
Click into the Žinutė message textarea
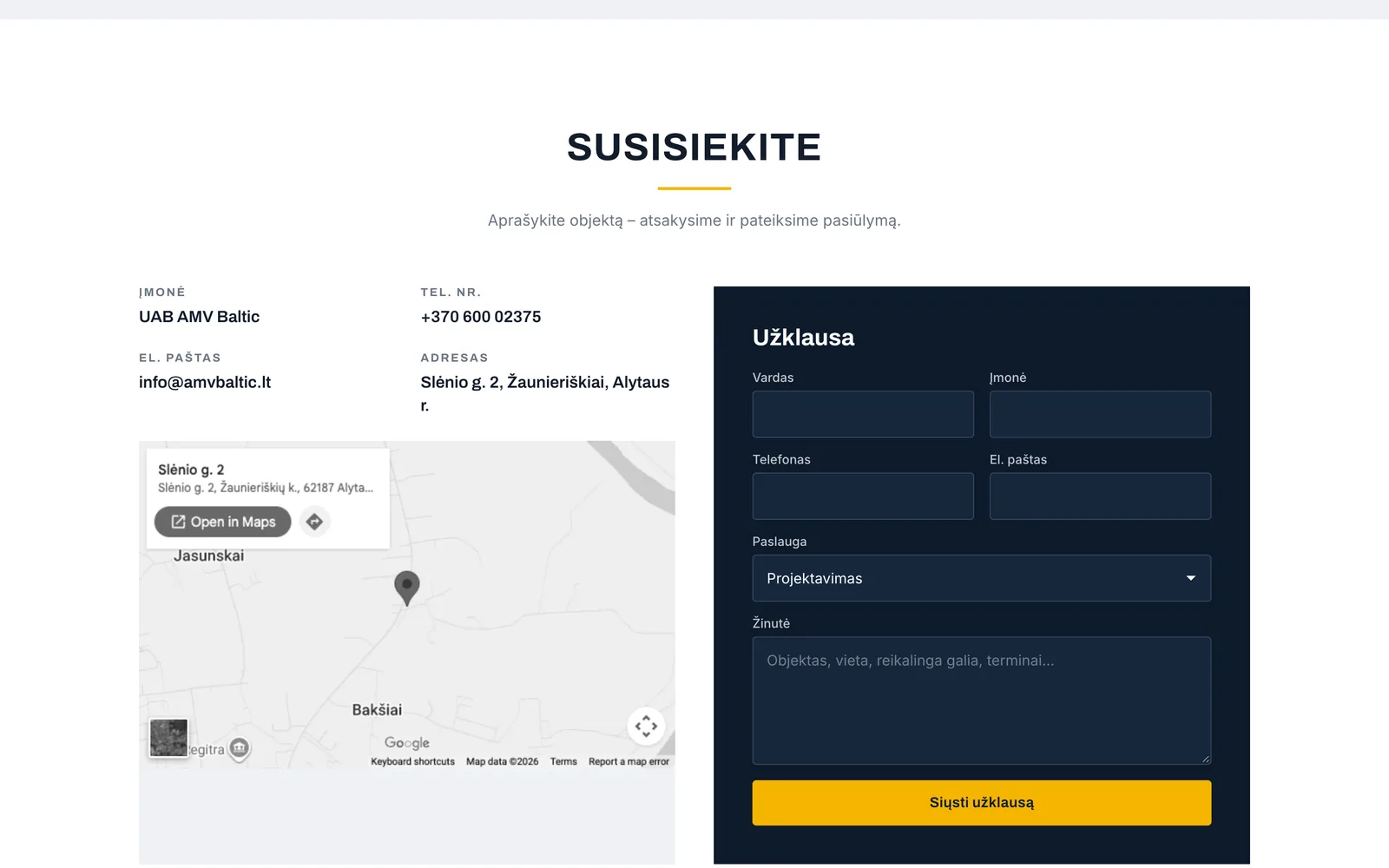point(981,700)
